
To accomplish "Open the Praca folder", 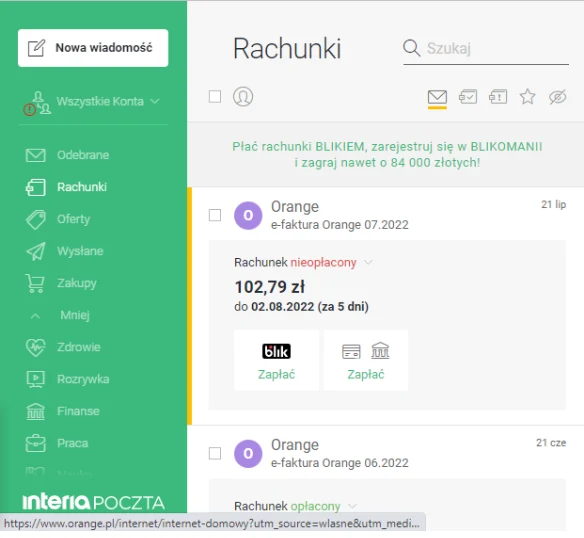I will point(72,443).
